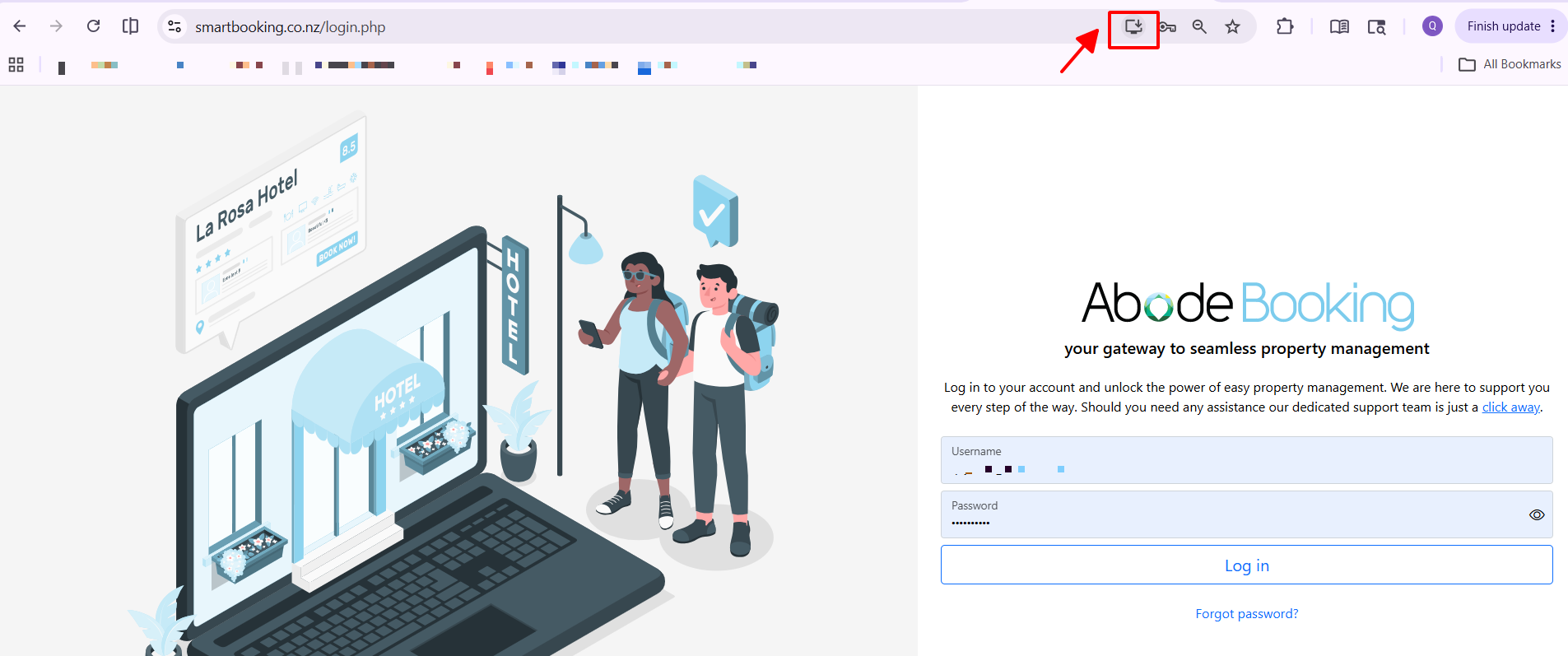
Task: View site information for smartbooking.co.nz
Action: 174,26
